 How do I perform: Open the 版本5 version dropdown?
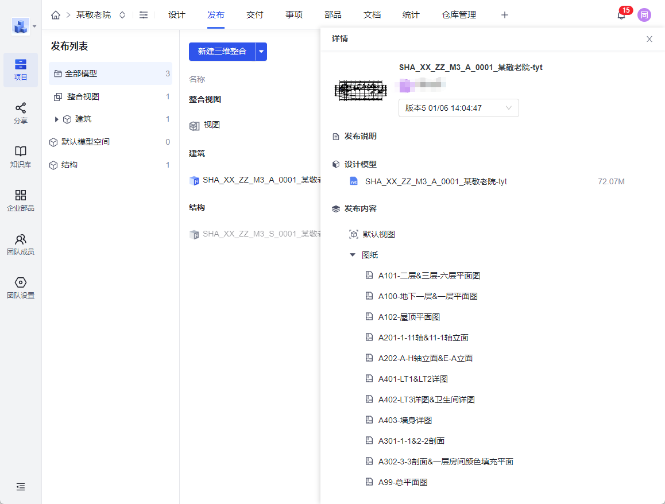coord(458,107)
